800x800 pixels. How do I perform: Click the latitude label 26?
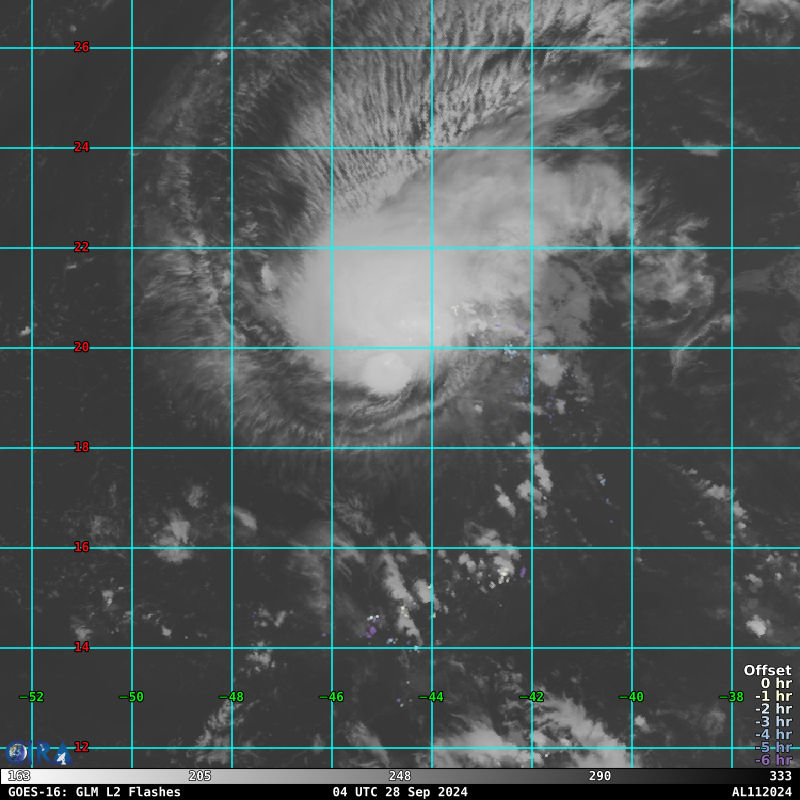point(82,47)
